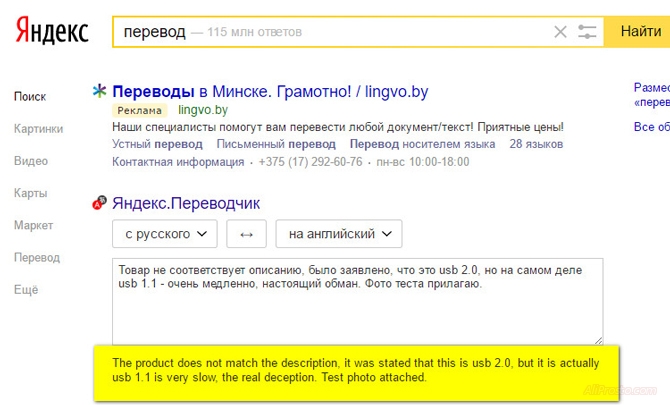Open Перевод from the sidebar
670x405 pixels.
coord(37,258)
